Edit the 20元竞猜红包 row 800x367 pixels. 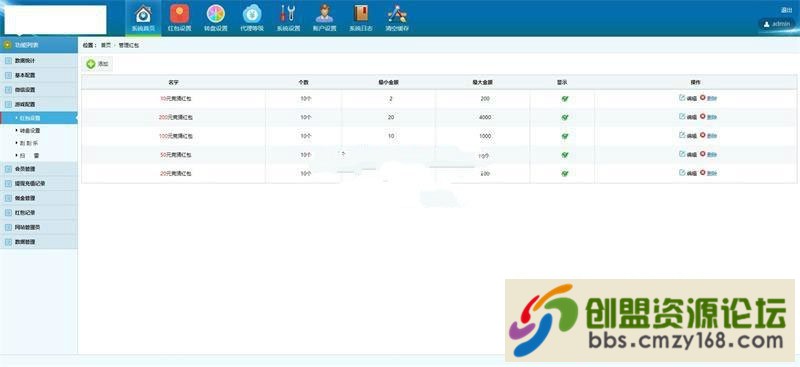tap(687, 173)
